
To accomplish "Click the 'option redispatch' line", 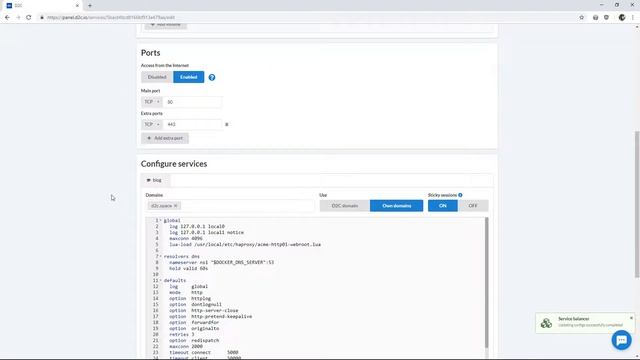I will point(194,340).
